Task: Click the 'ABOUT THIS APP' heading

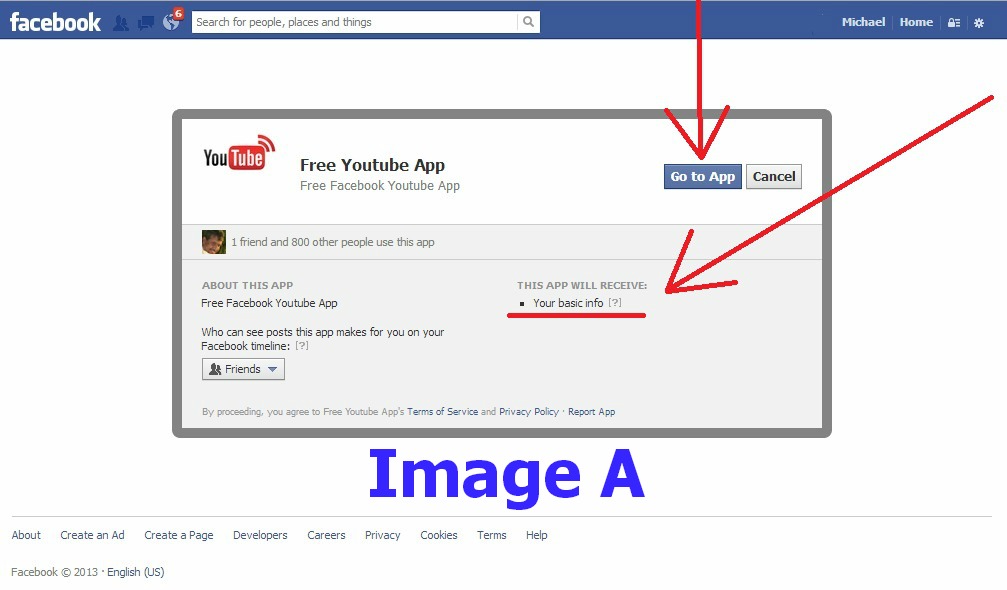Action: tap(247, 285)
